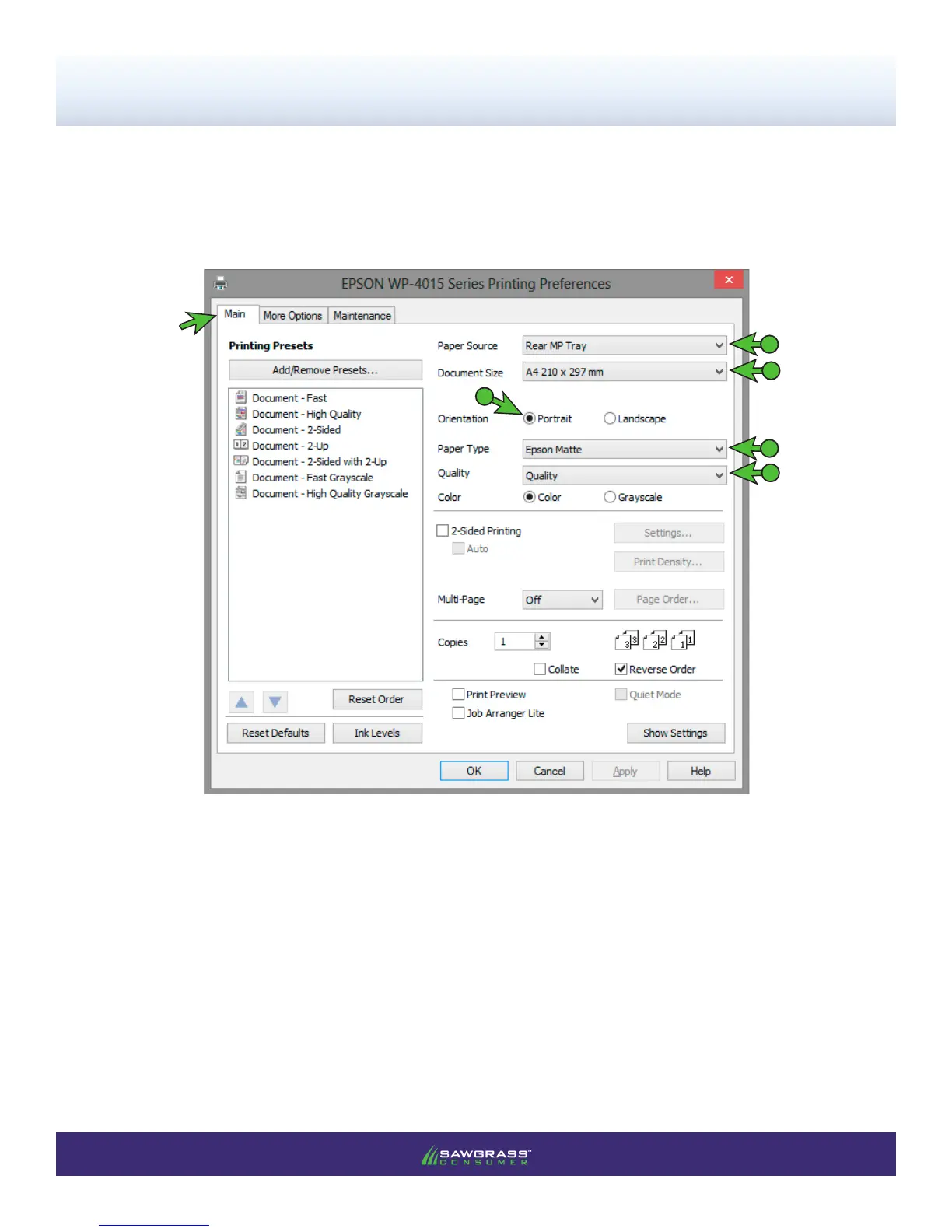
Task: Open the Paper Type dropdown
Action: [x=625, y=449]
